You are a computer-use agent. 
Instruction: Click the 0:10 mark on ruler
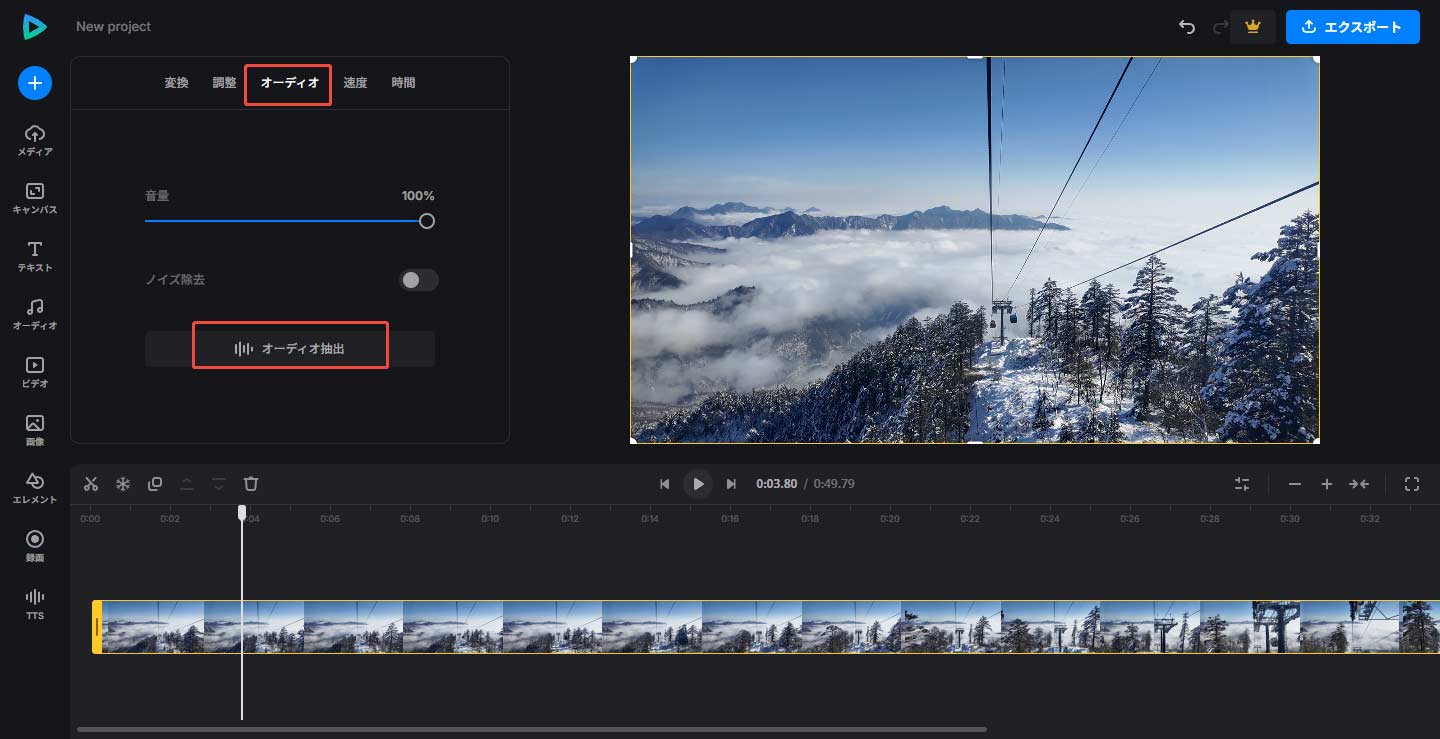(490, 519)
